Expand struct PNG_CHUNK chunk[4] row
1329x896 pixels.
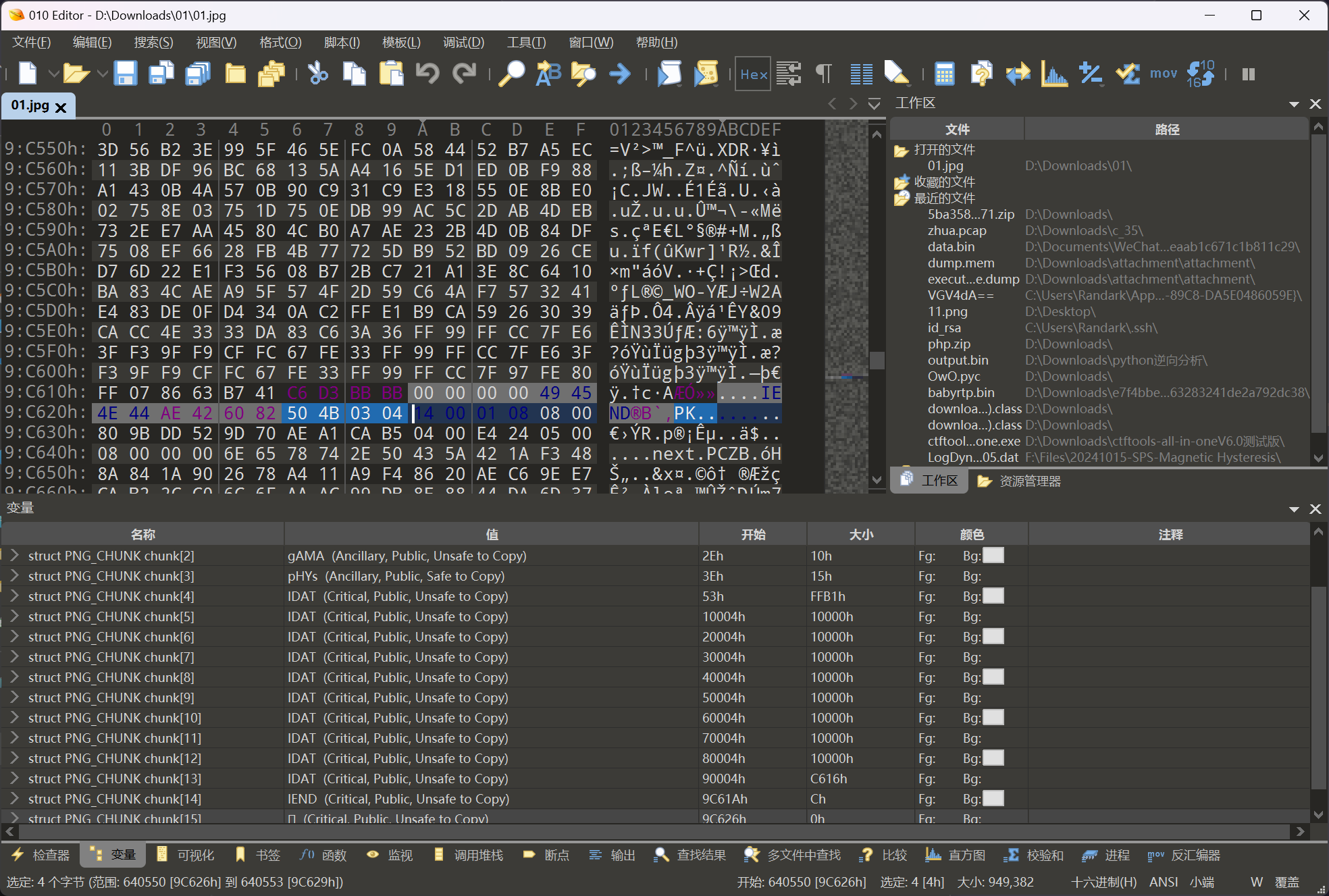[x=14, y=596]
